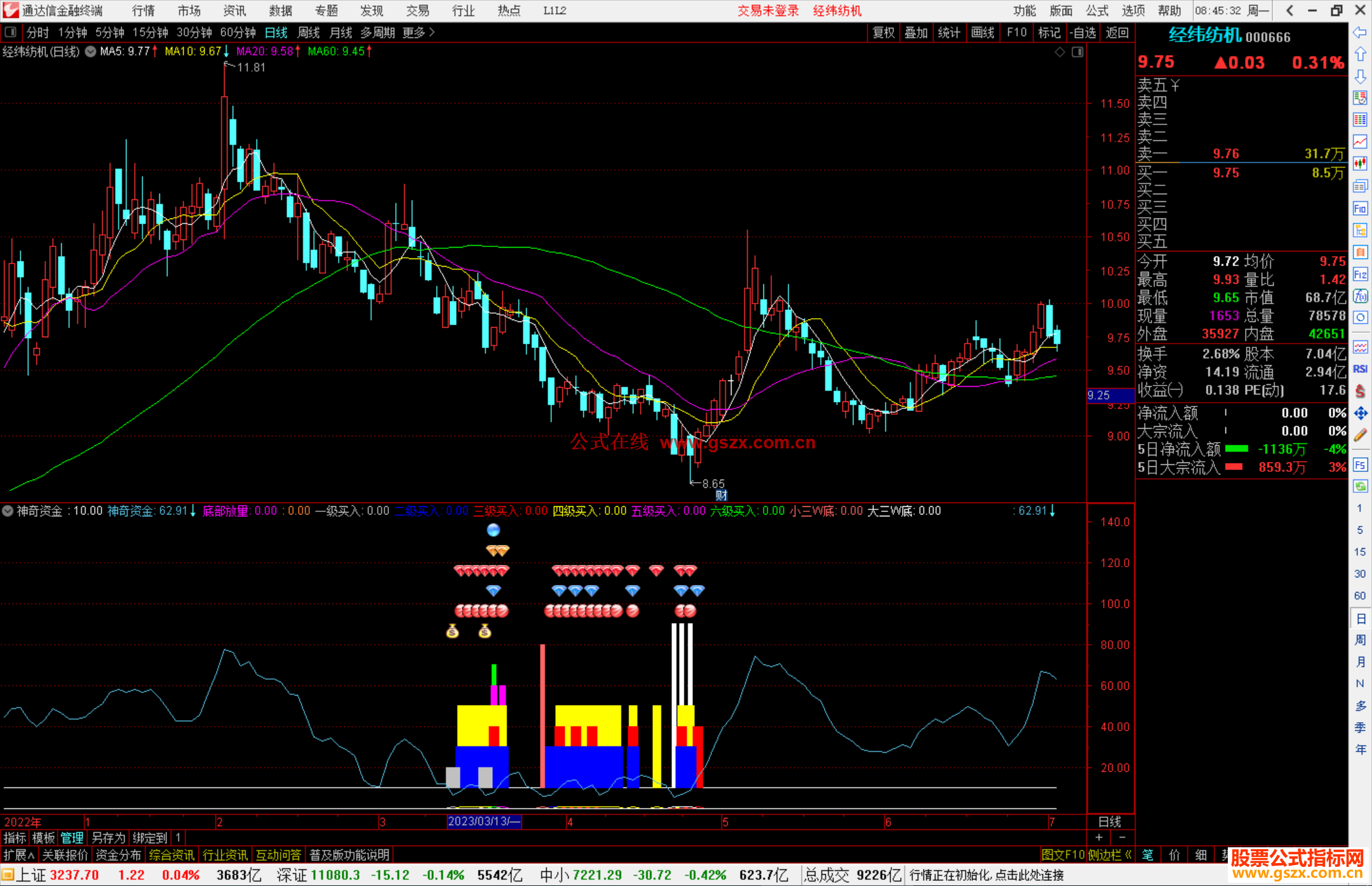Select the pencil drawing tool icon

pyautogui.click(x=1360, y=436)
